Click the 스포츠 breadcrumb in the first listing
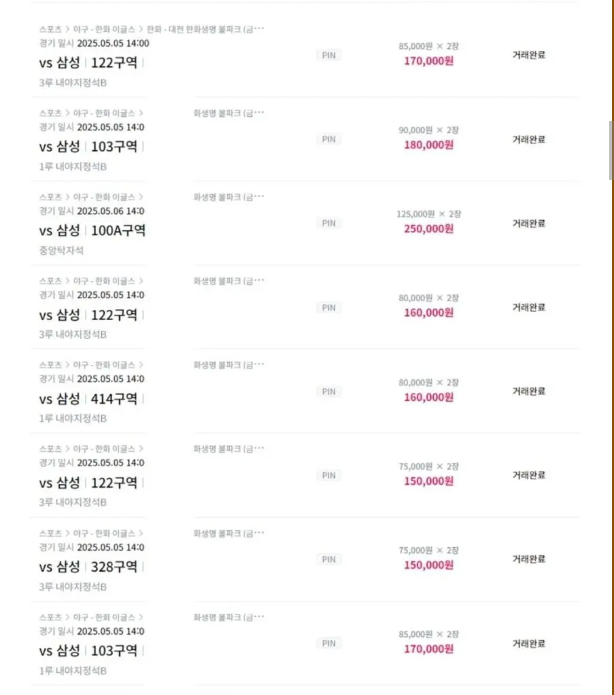The height and width of the screenshot is (695, 614). coord(51,29)
